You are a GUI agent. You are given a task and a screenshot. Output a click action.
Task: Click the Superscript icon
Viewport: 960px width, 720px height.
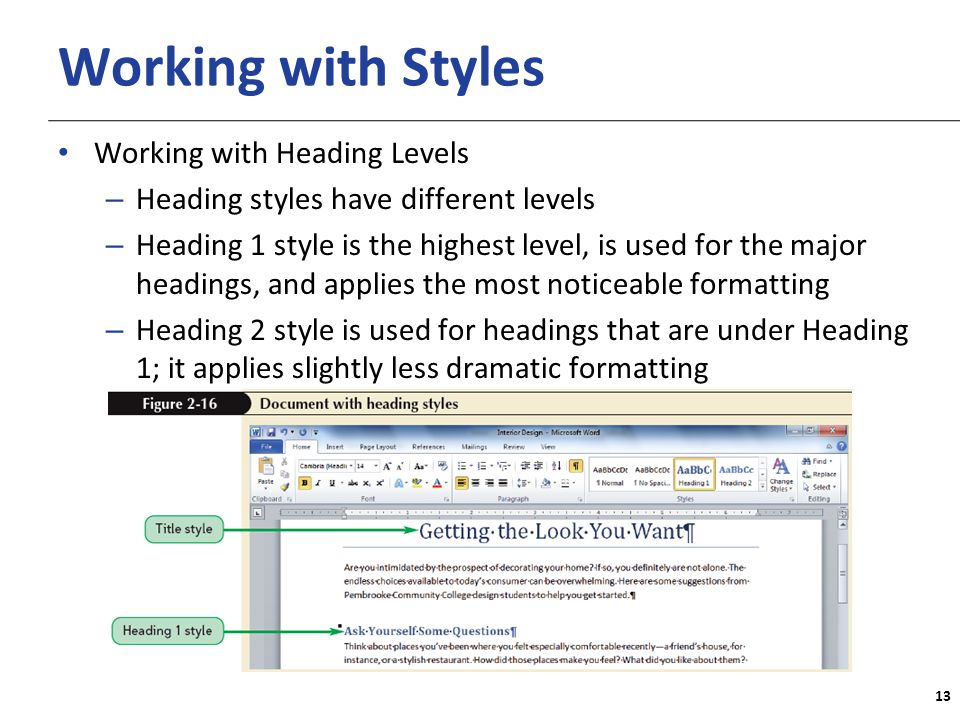click(380, 483)
